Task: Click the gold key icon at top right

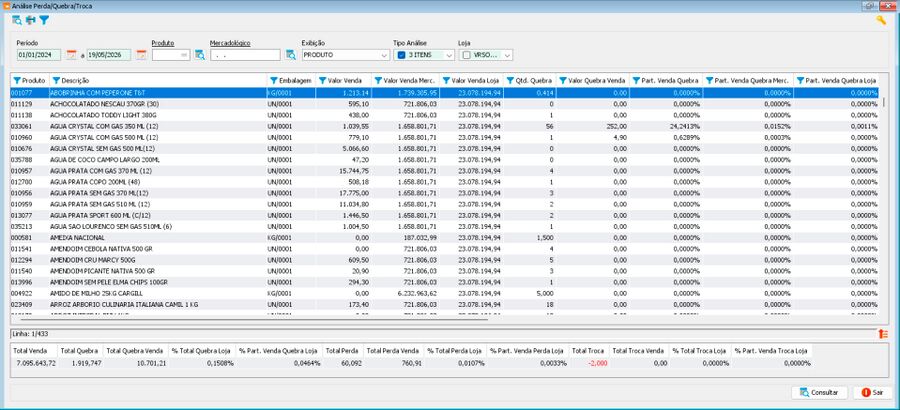Action: [881, 20]
